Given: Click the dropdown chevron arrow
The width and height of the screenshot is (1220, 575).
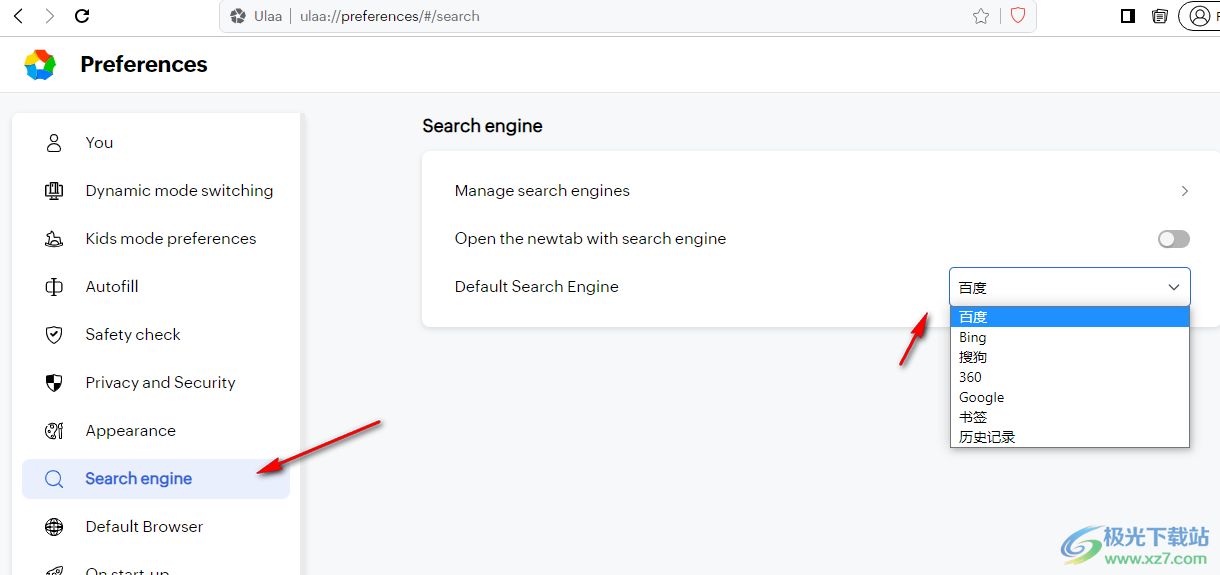Looking at the screenshot, I should pyautogui.click(x=1174, y=287).
